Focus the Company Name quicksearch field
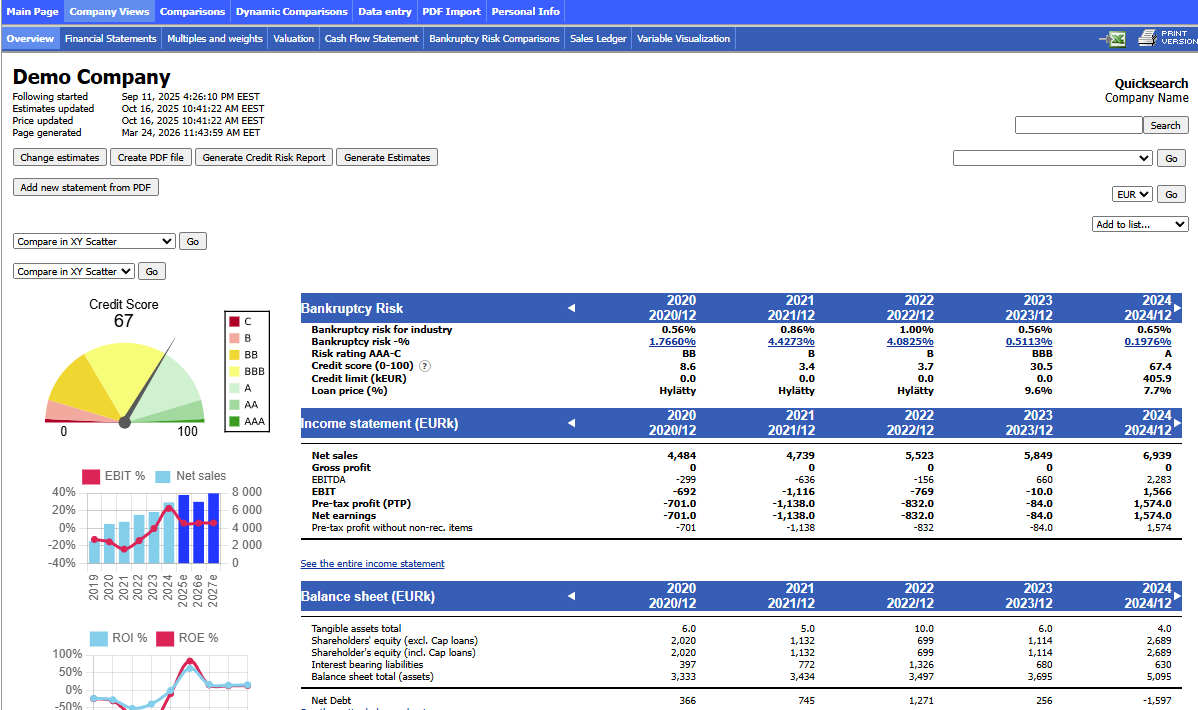Screen dimensions: 1198x710 coord(1078,125)
